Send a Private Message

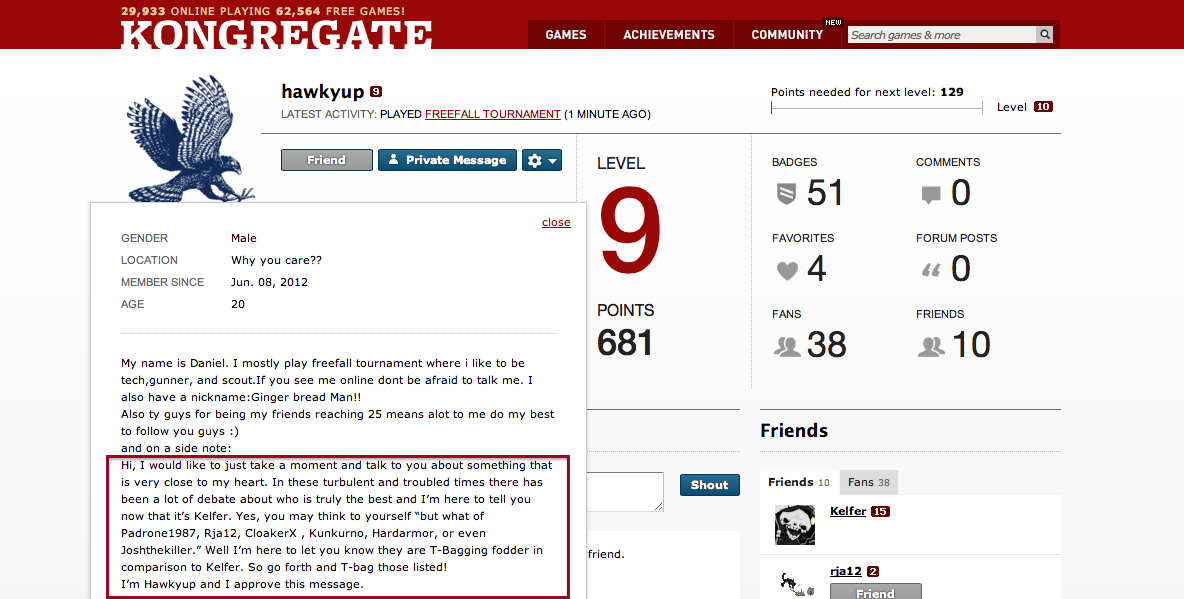[447, 160]
